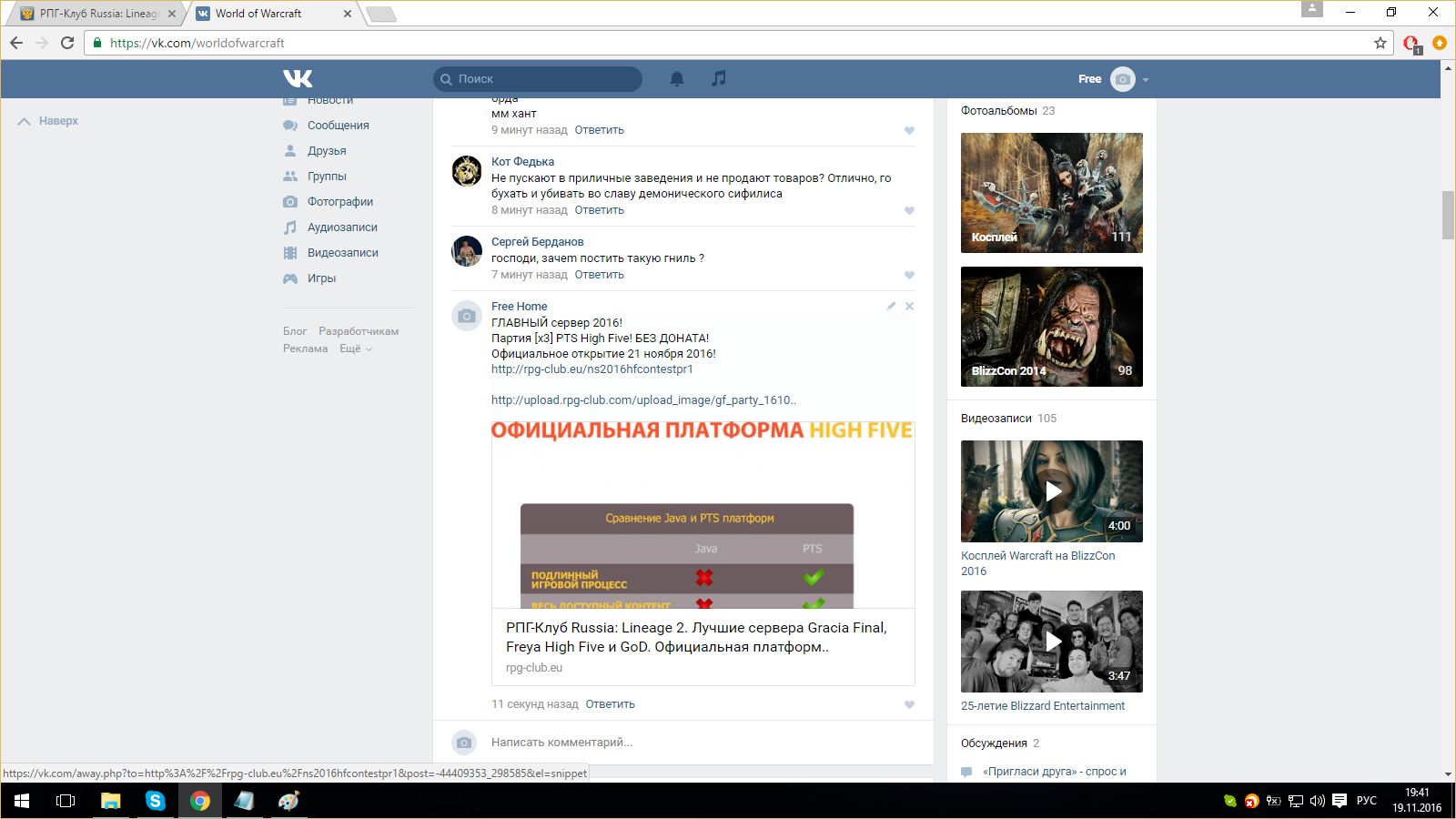Open notifications bell icon
Image resolution: width=1456 pixels, height=819 pixels.
pyautogui.click(x=677, y=79)
